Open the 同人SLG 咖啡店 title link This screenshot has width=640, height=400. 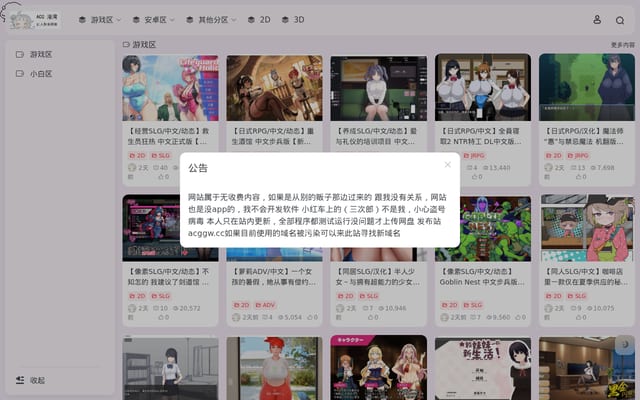point(586,277)
